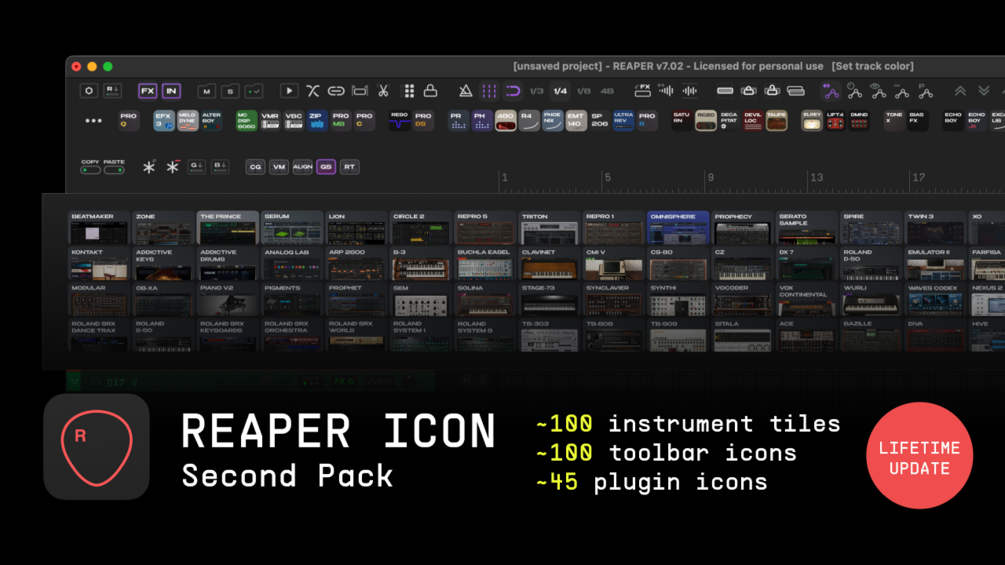
Task: Click the purple envelope move icon
Action: [x=831, y=91]
